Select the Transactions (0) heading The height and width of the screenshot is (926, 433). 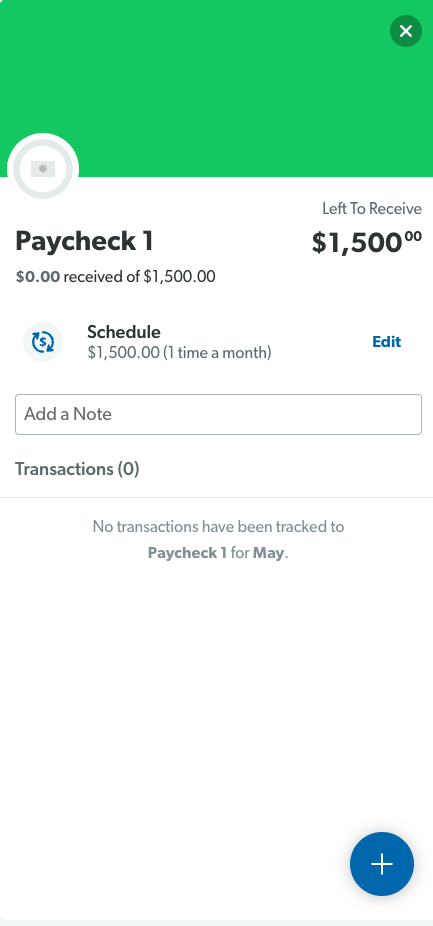(x=77, y=469)
